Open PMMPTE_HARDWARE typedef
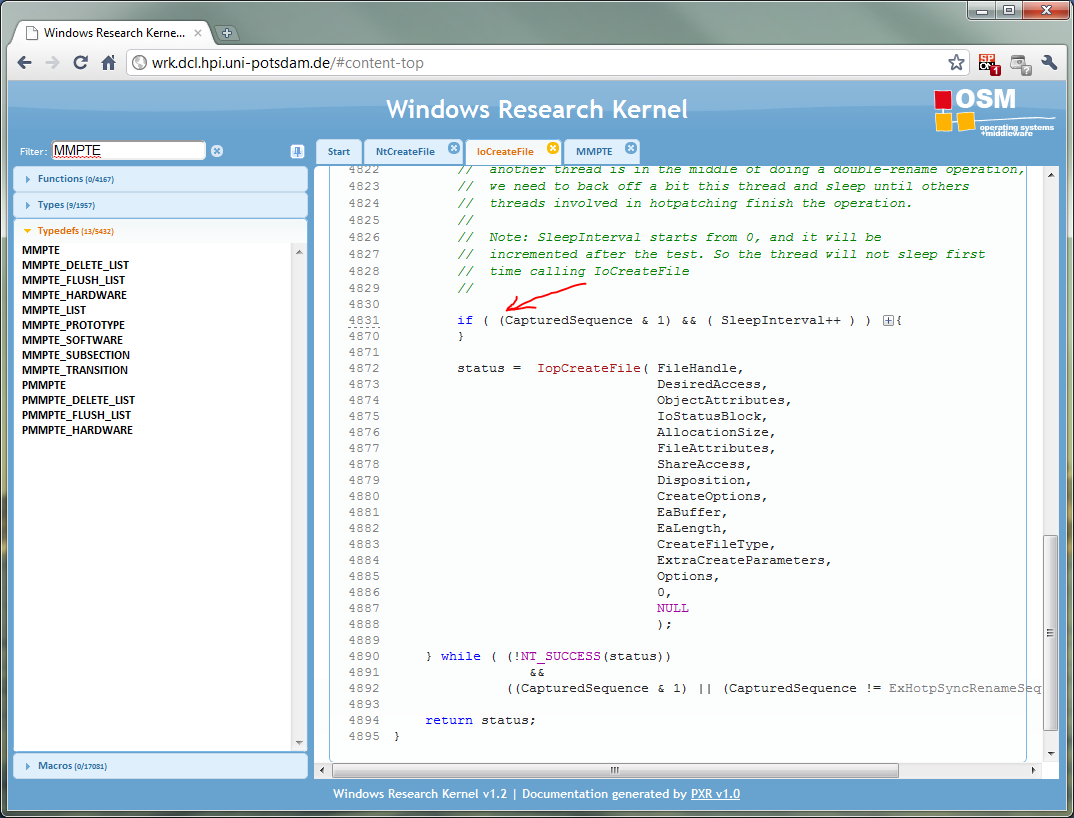Viewport: 1074px width, 818px height. tap(77, 430)
